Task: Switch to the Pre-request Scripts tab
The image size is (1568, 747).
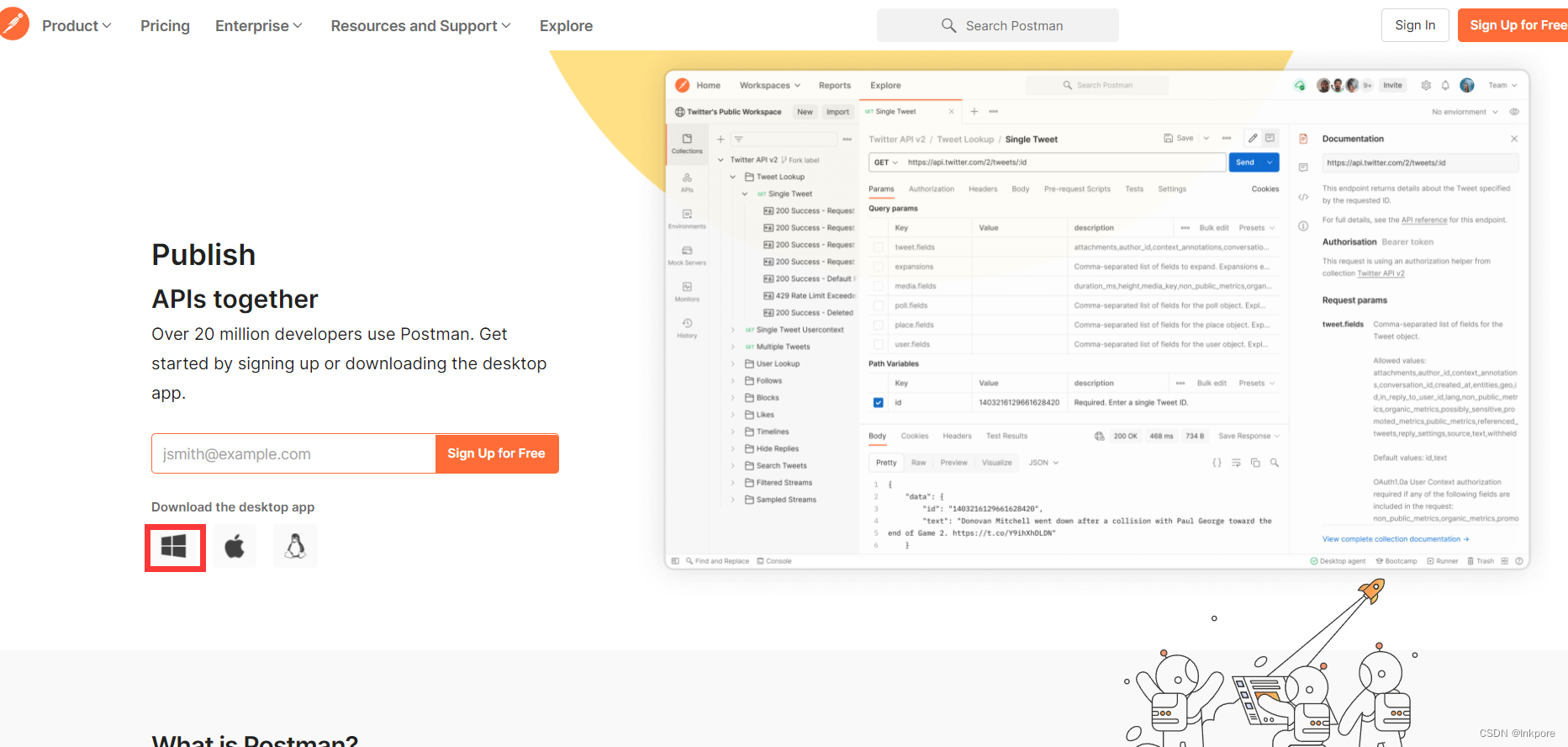Action: pyautogui.click(x=1077, y=189)
